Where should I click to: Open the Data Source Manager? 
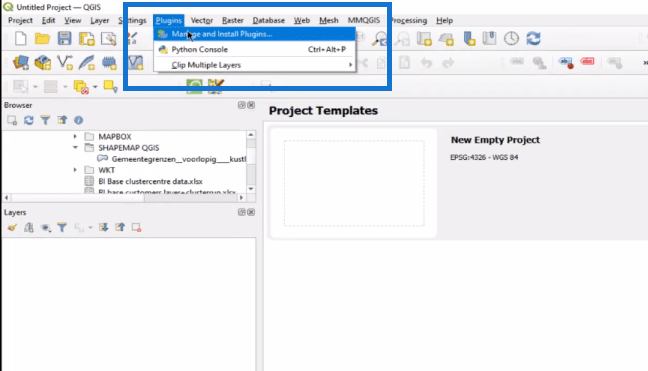point(21,62)
